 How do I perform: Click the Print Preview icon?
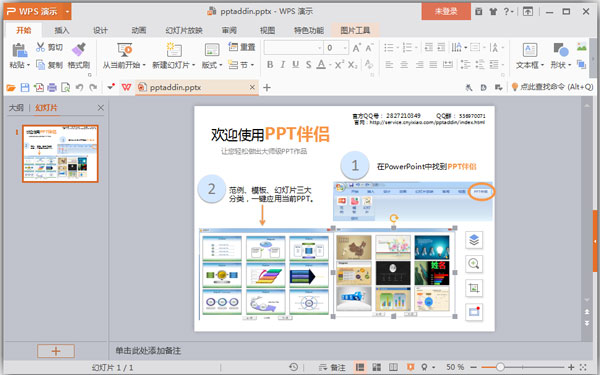click(66, 88)
